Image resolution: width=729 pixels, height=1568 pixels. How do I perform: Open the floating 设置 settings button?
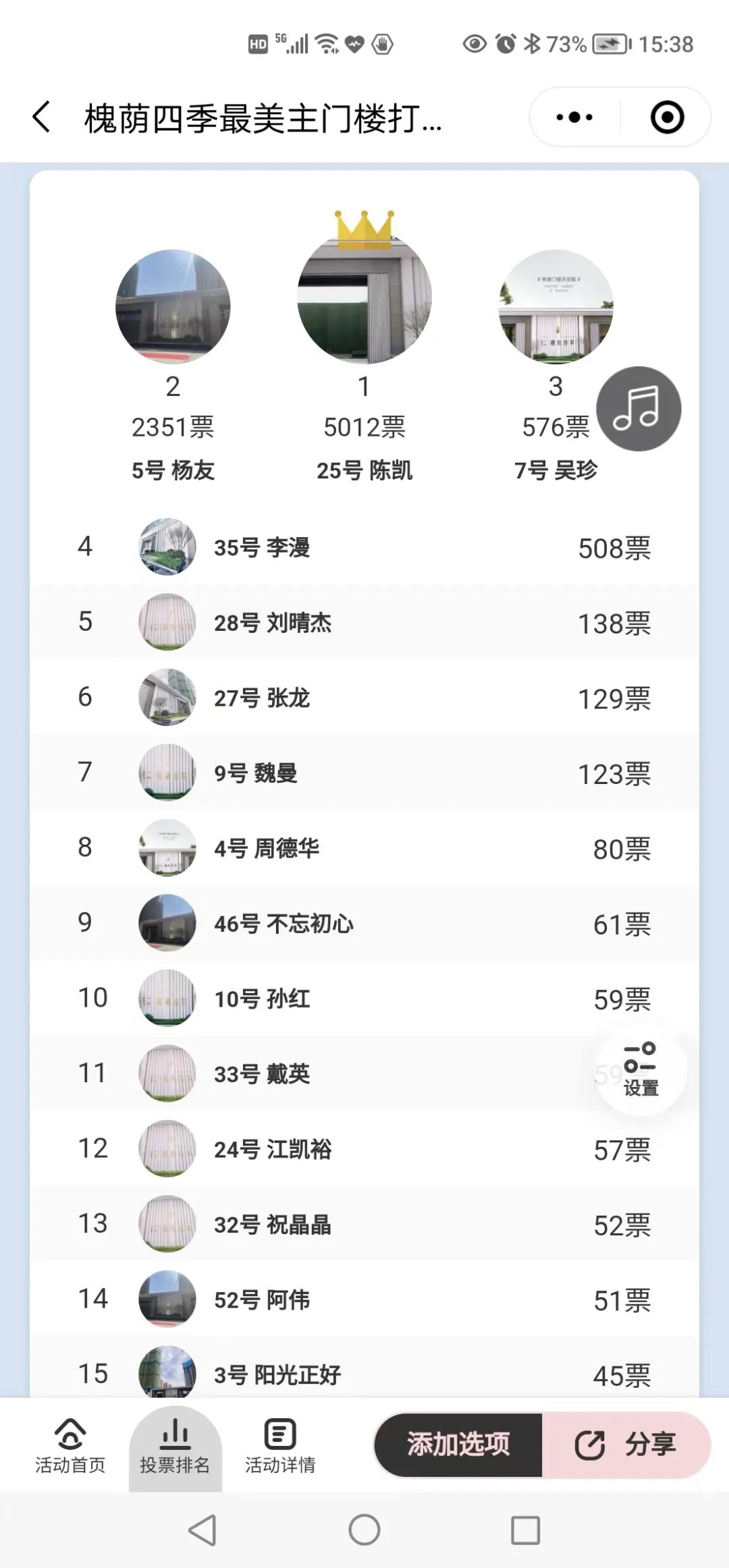tap(641, 1069)
